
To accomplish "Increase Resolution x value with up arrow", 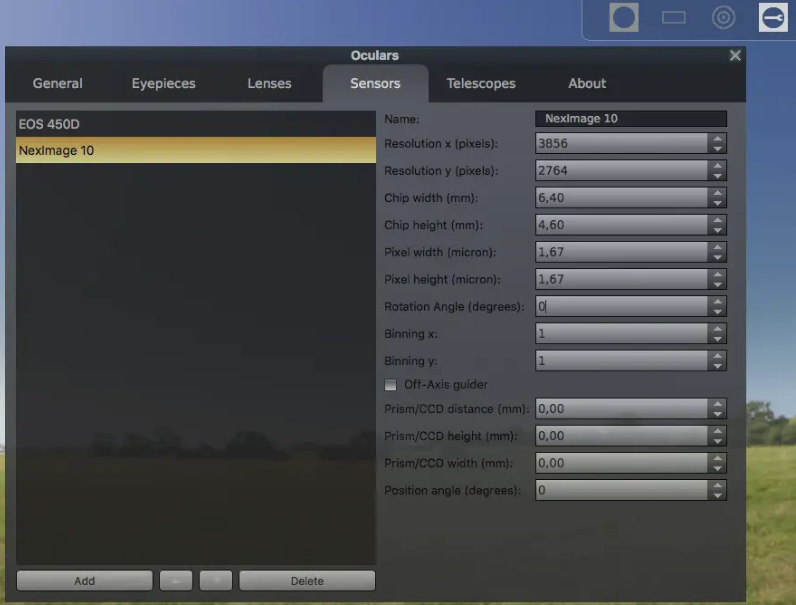I will click(717, 138).
